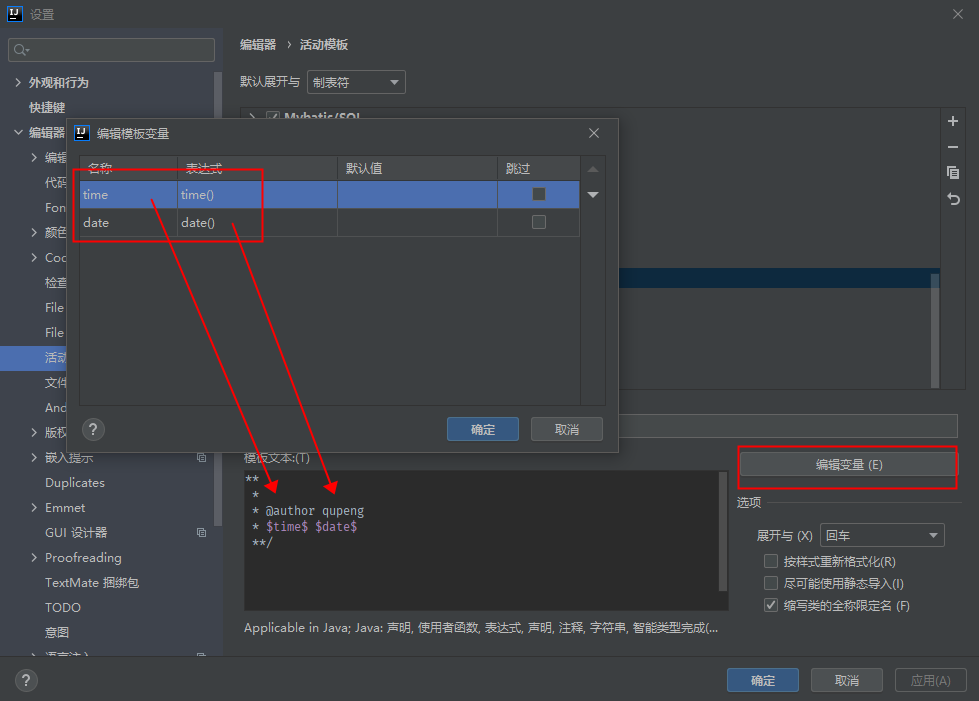Open 默认展开与 制表符 dropdown

[x=356, y=82]
